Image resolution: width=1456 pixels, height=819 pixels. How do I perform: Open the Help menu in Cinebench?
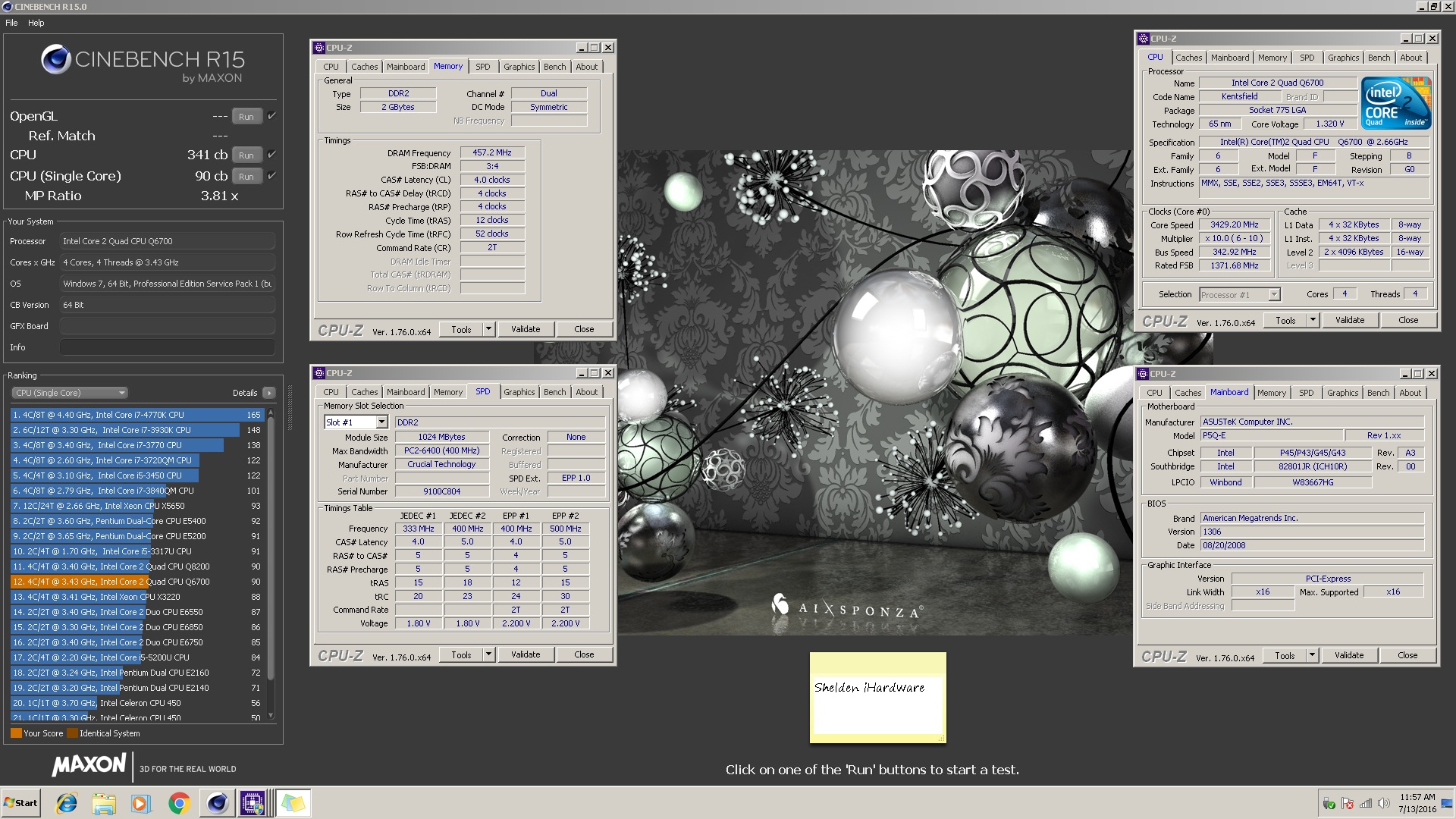coord(36,23)
